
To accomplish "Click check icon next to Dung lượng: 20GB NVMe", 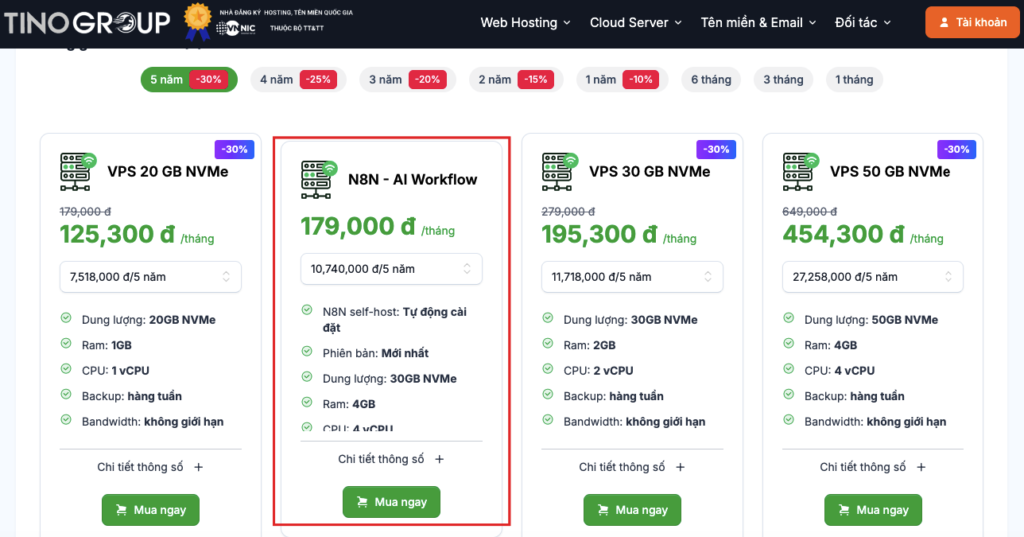I will pos(66,318).
